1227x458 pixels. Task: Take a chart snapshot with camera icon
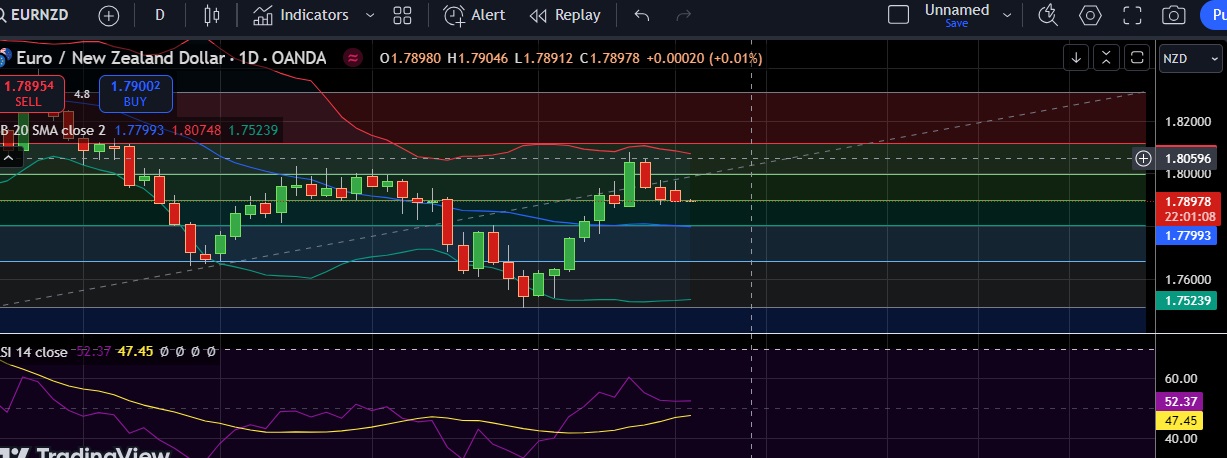[x=1174, y=15]
